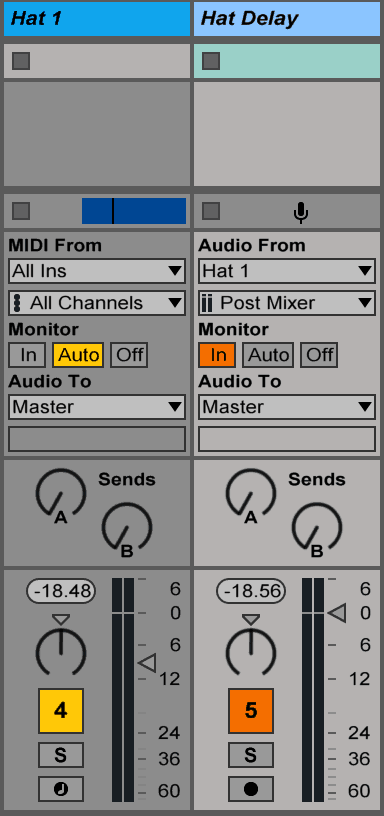The height and width of the screenshot is (816, 384).
Task: Click the 'Audio From' label on Hat Delay
Action: point(252,245)
